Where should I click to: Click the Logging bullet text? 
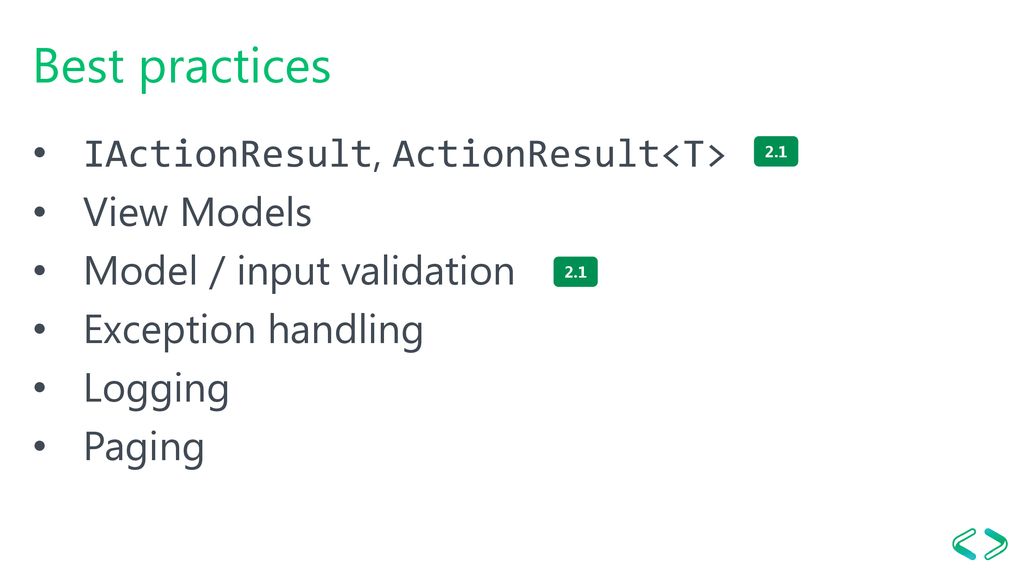pyautogui.click(x=157, y=390)
